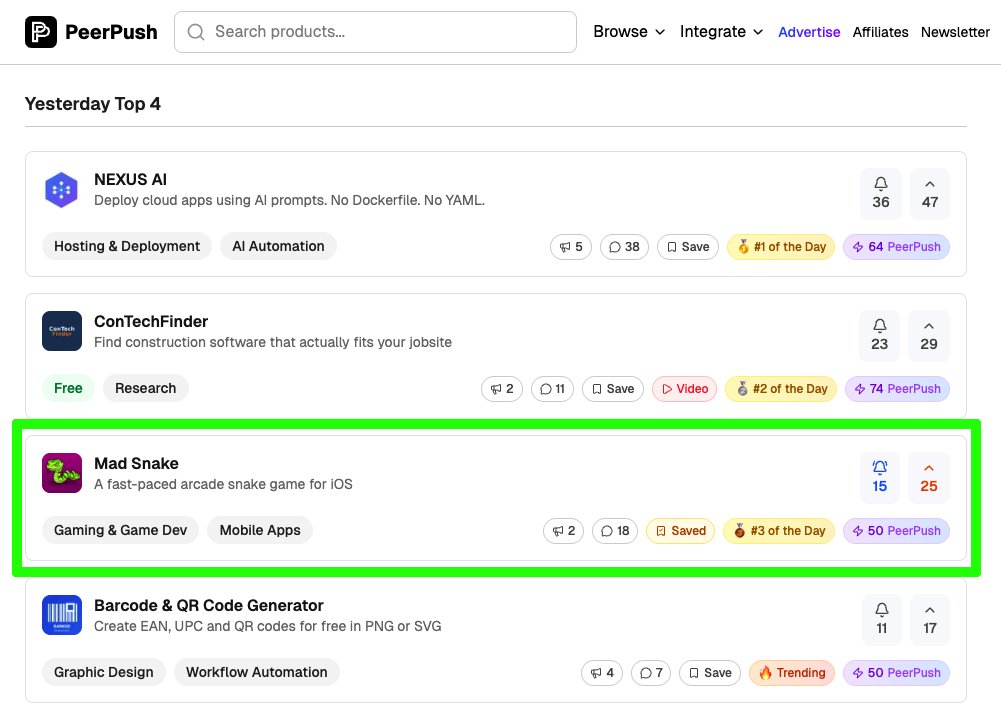Click the PeerPush logo icon
The height and width of the screenshot is (715, 1001).
(41, 32)
